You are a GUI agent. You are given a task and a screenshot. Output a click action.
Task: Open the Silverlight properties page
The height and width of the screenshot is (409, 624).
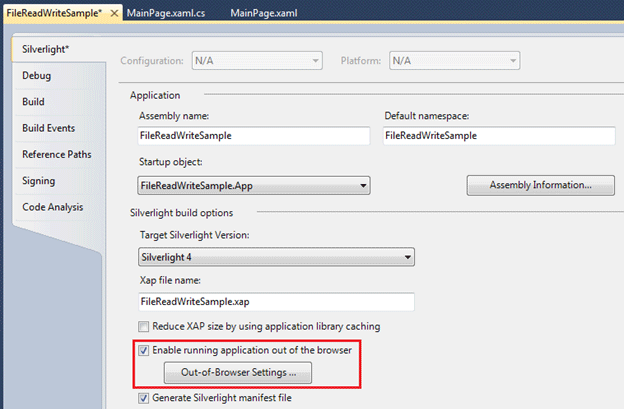46,49
